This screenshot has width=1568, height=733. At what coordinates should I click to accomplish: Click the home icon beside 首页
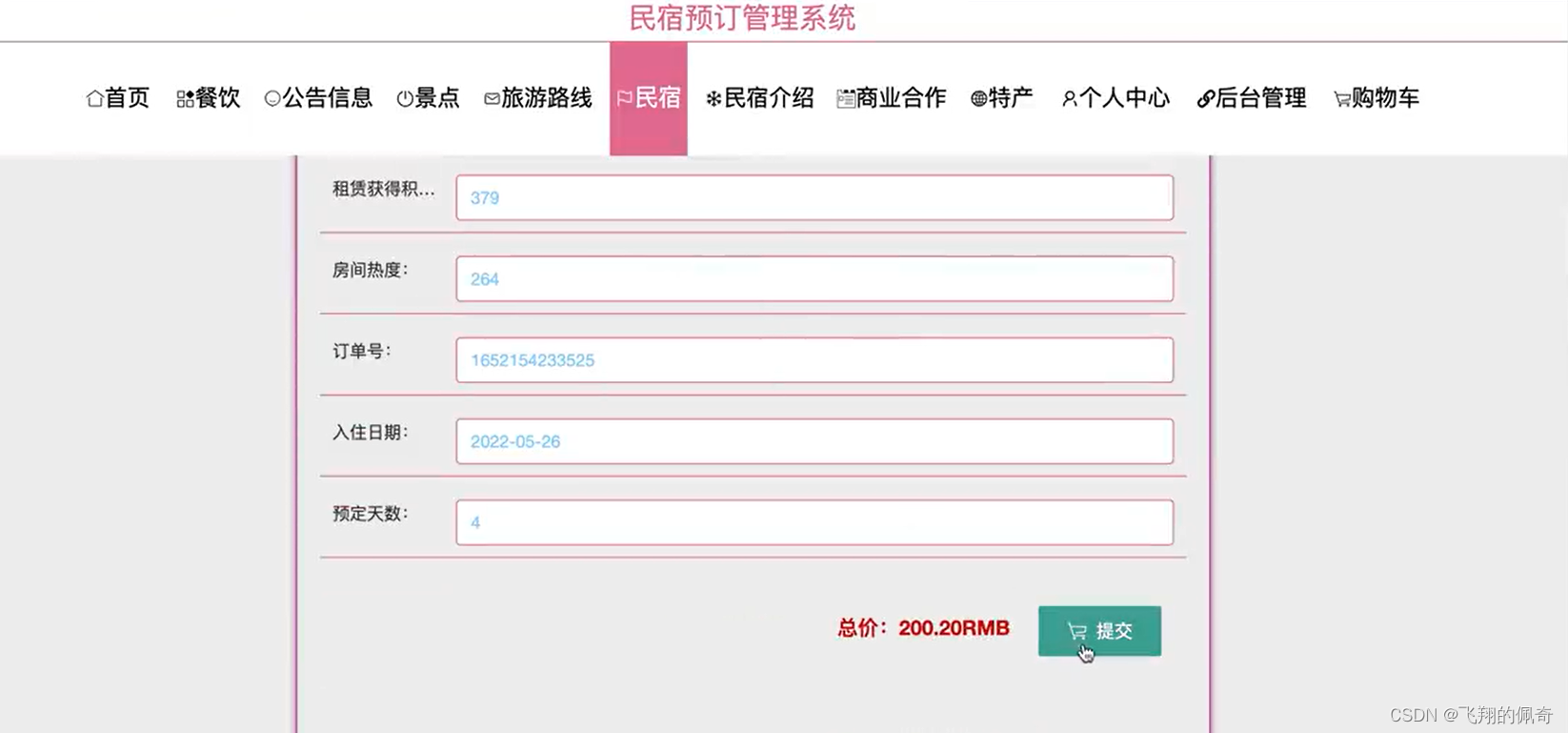click(x=94, y=98)
